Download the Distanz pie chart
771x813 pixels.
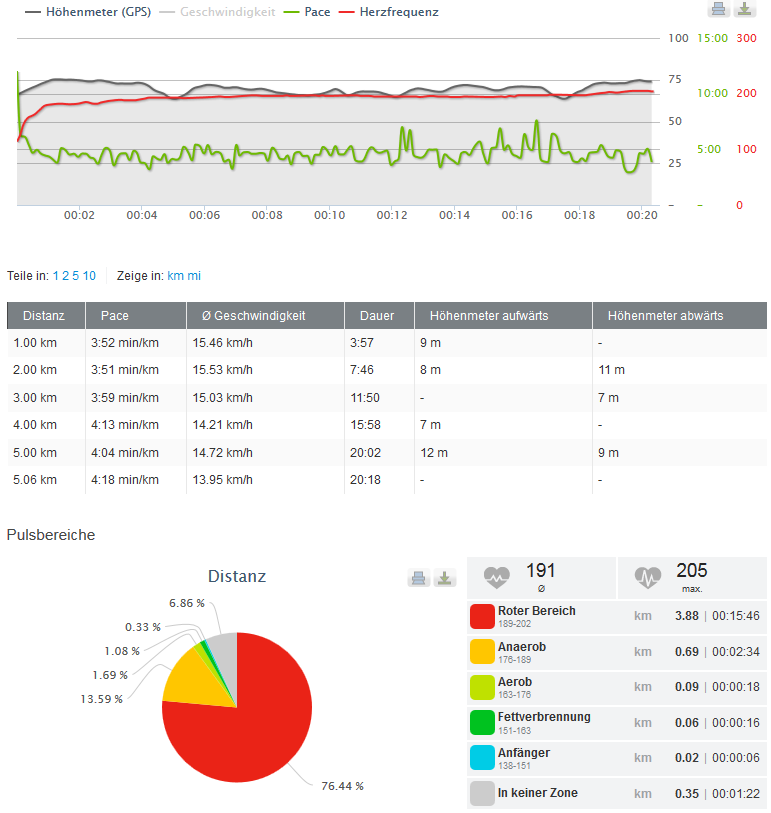click(x=445, y=578)
